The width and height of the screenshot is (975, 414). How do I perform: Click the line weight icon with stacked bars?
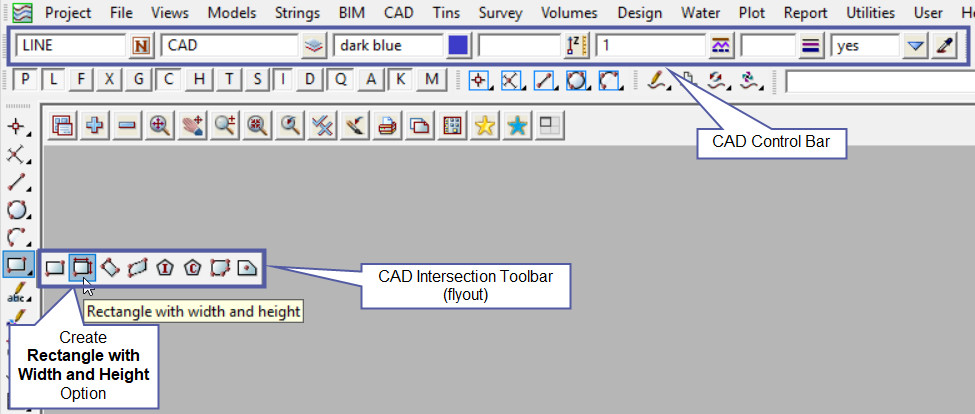[x=810, y=46]
